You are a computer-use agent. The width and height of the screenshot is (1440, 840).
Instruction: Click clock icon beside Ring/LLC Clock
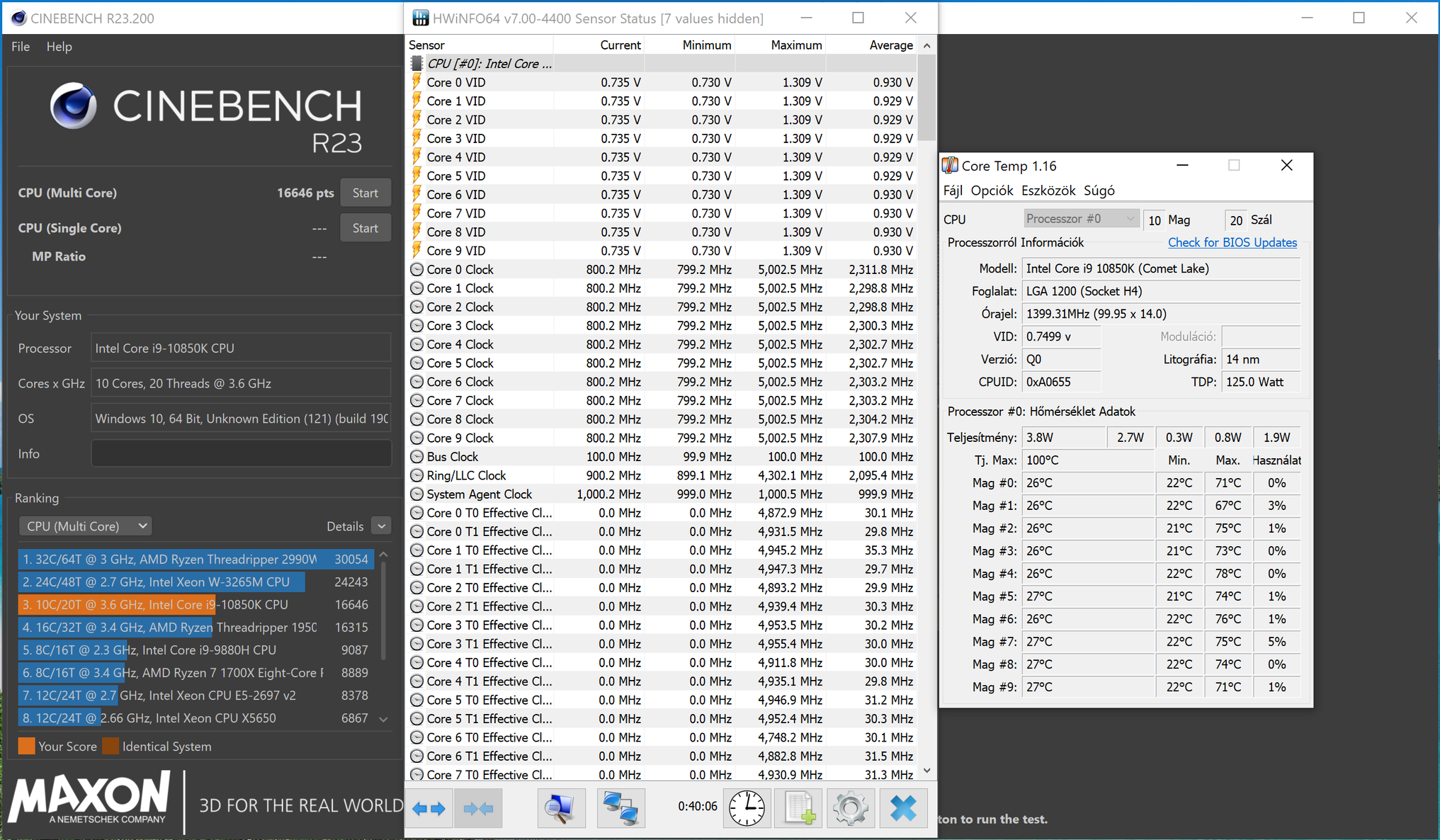coord(417,475)
